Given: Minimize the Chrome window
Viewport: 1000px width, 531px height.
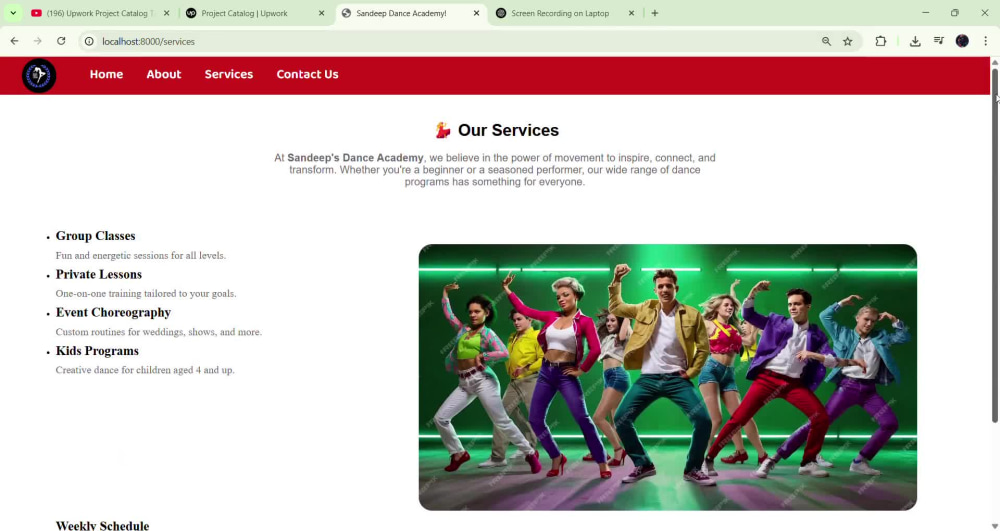Looking at the screenshot, I should pyautogui.click(x=925, y=13).
